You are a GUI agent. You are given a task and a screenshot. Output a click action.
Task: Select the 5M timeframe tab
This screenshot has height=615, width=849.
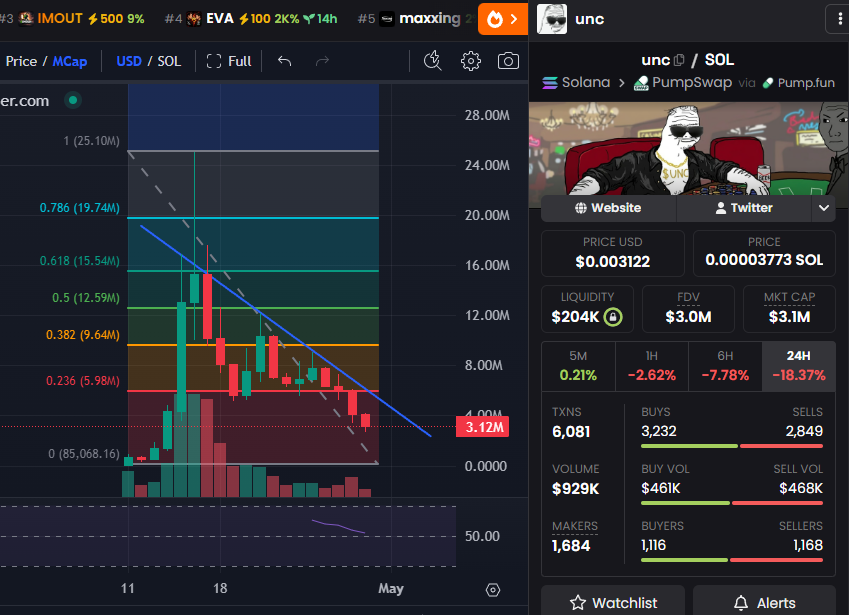(x=578, y=366)
